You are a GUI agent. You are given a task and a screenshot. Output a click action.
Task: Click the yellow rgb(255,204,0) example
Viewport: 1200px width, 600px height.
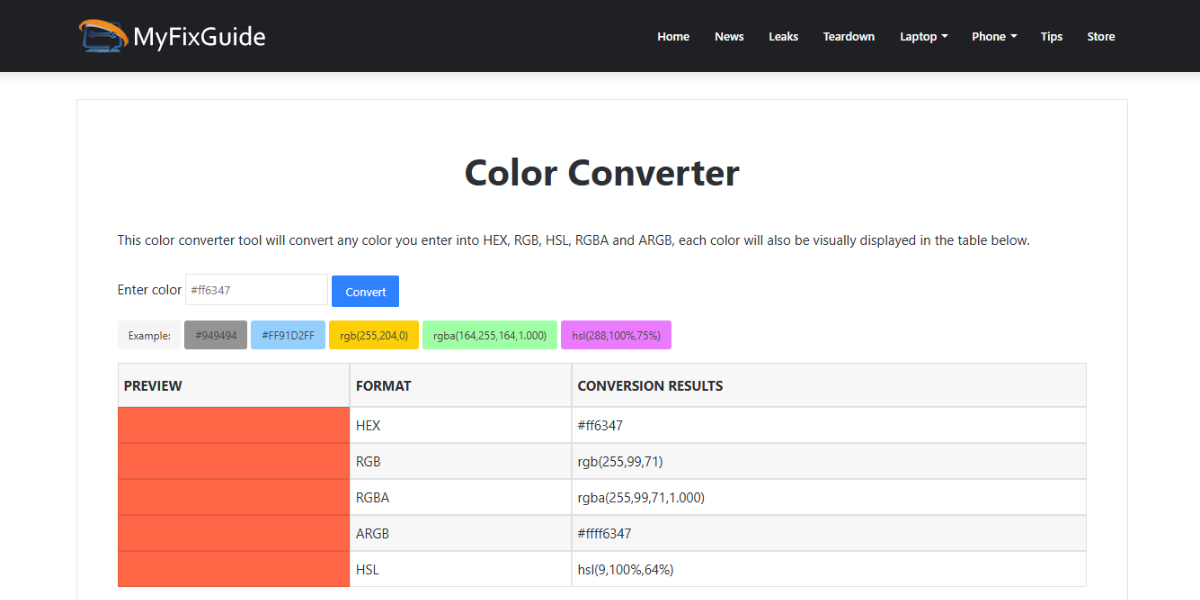(373, 334)
